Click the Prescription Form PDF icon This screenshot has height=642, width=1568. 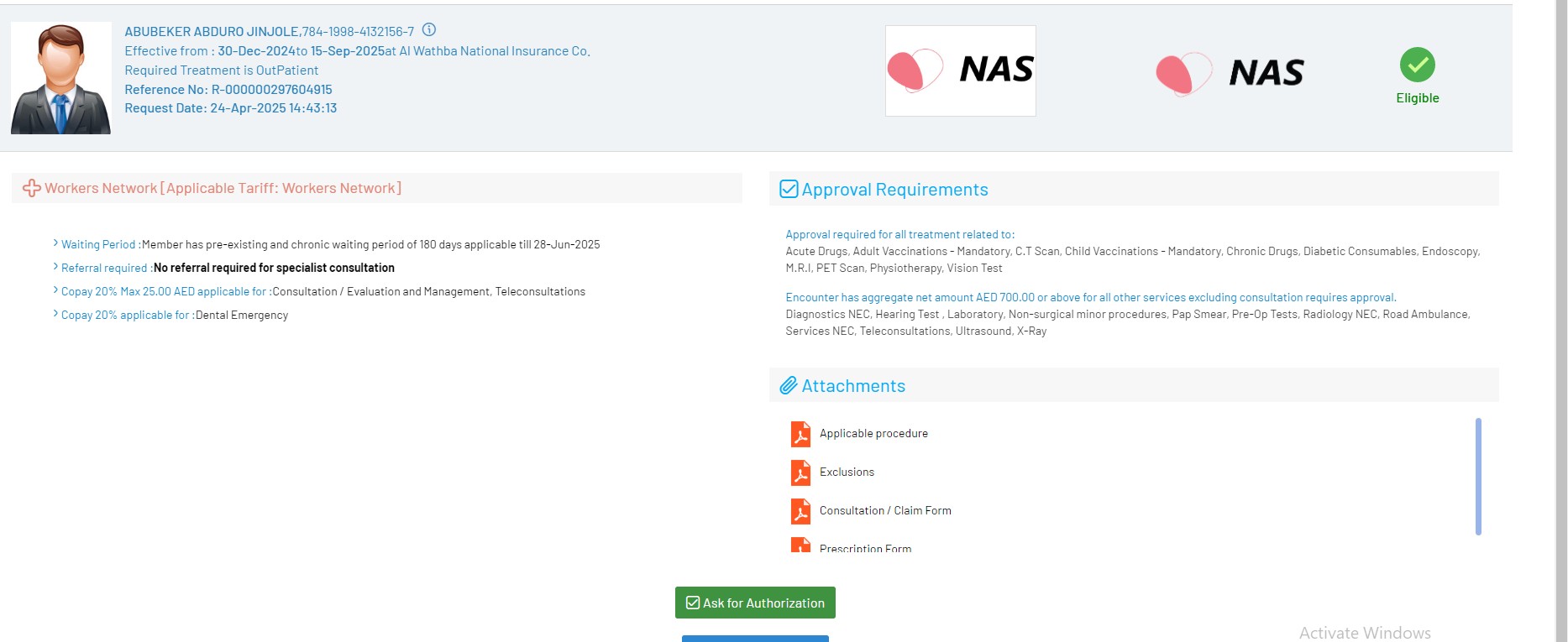pyautogui.click(x=800, y=545)
